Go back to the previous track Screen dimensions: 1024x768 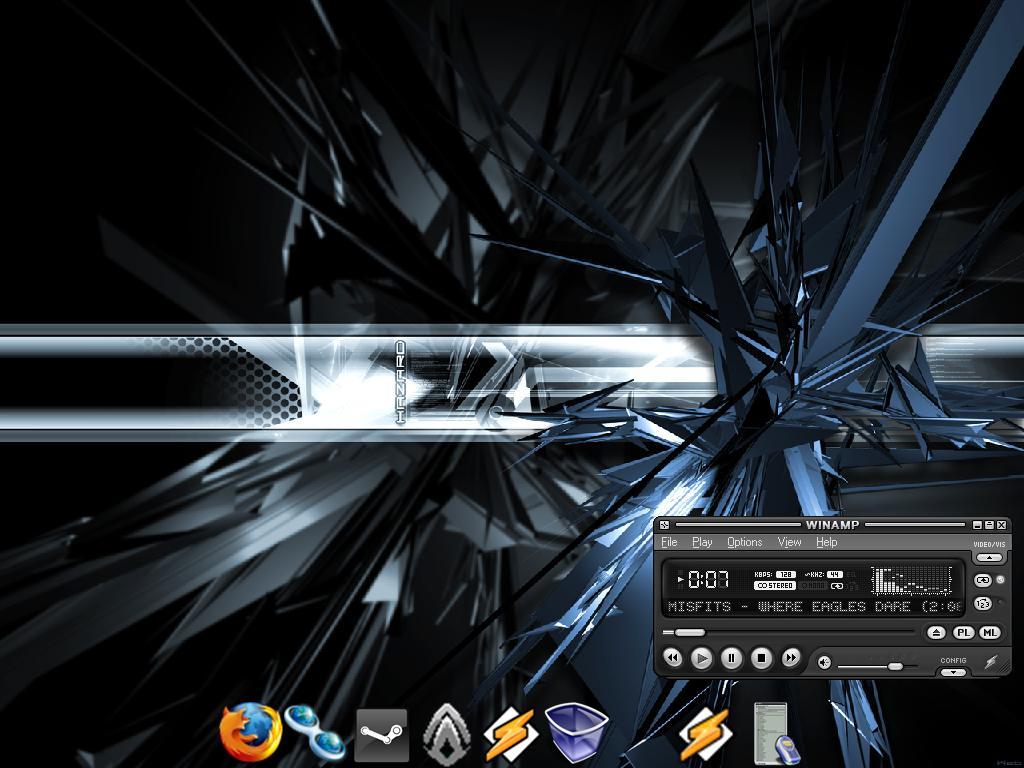pos(673,658)
